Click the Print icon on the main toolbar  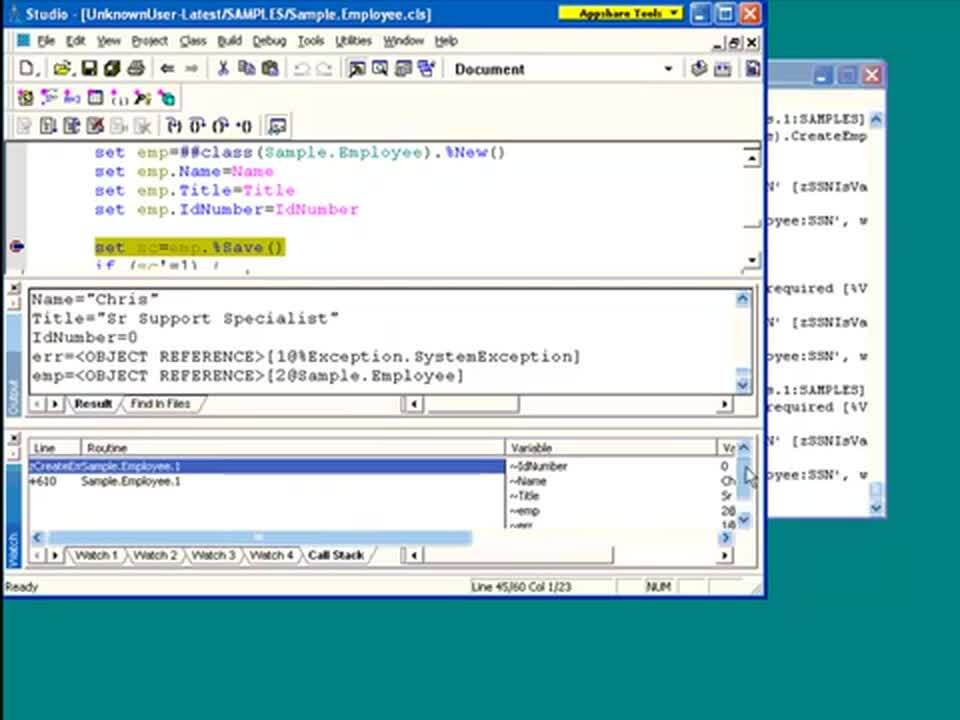pyautogui.click(x=137, y=68)
